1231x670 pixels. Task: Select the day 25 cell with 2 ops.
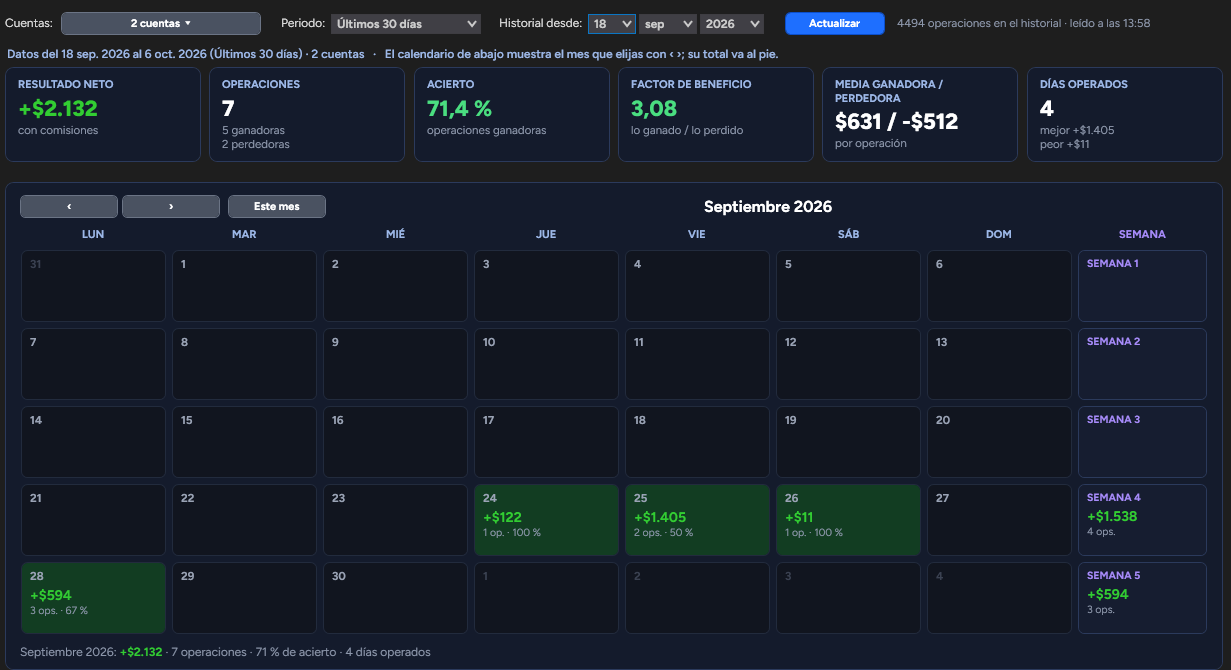click(x=698, y=520)
